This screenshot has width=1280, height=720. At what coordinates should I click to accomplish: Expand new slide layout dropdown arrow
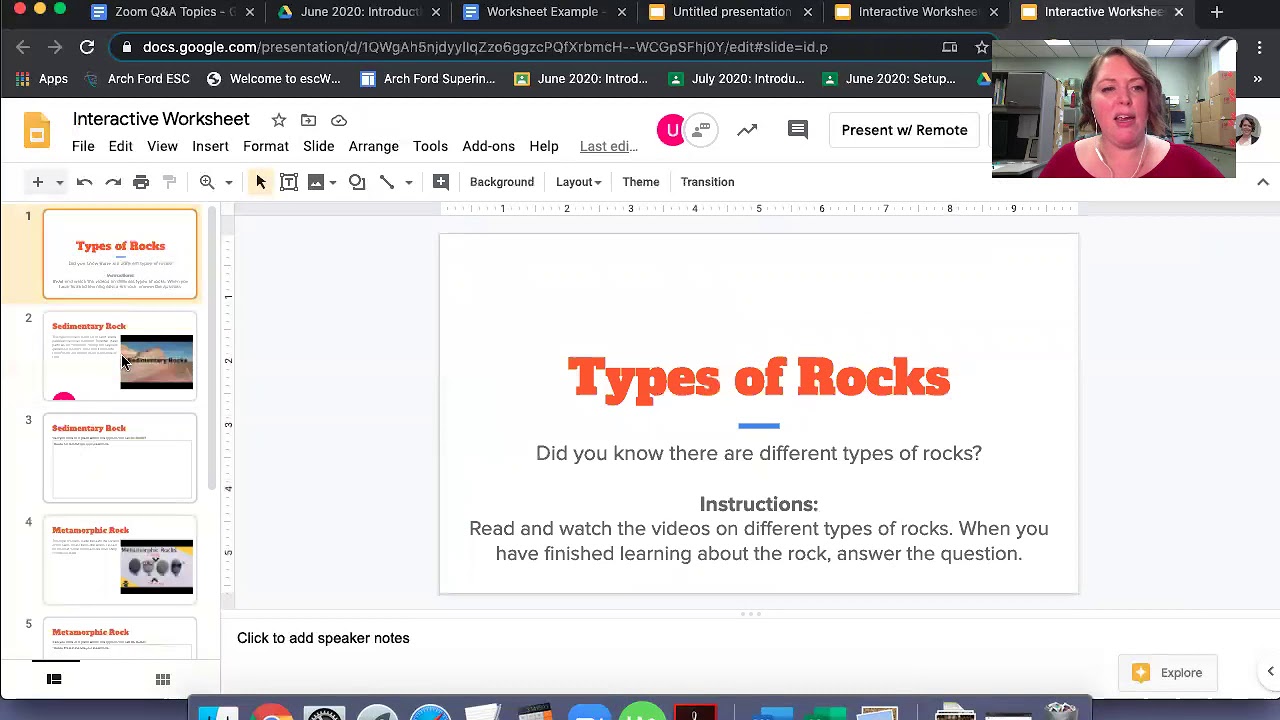pyautogui.click(x=59, y=182)
